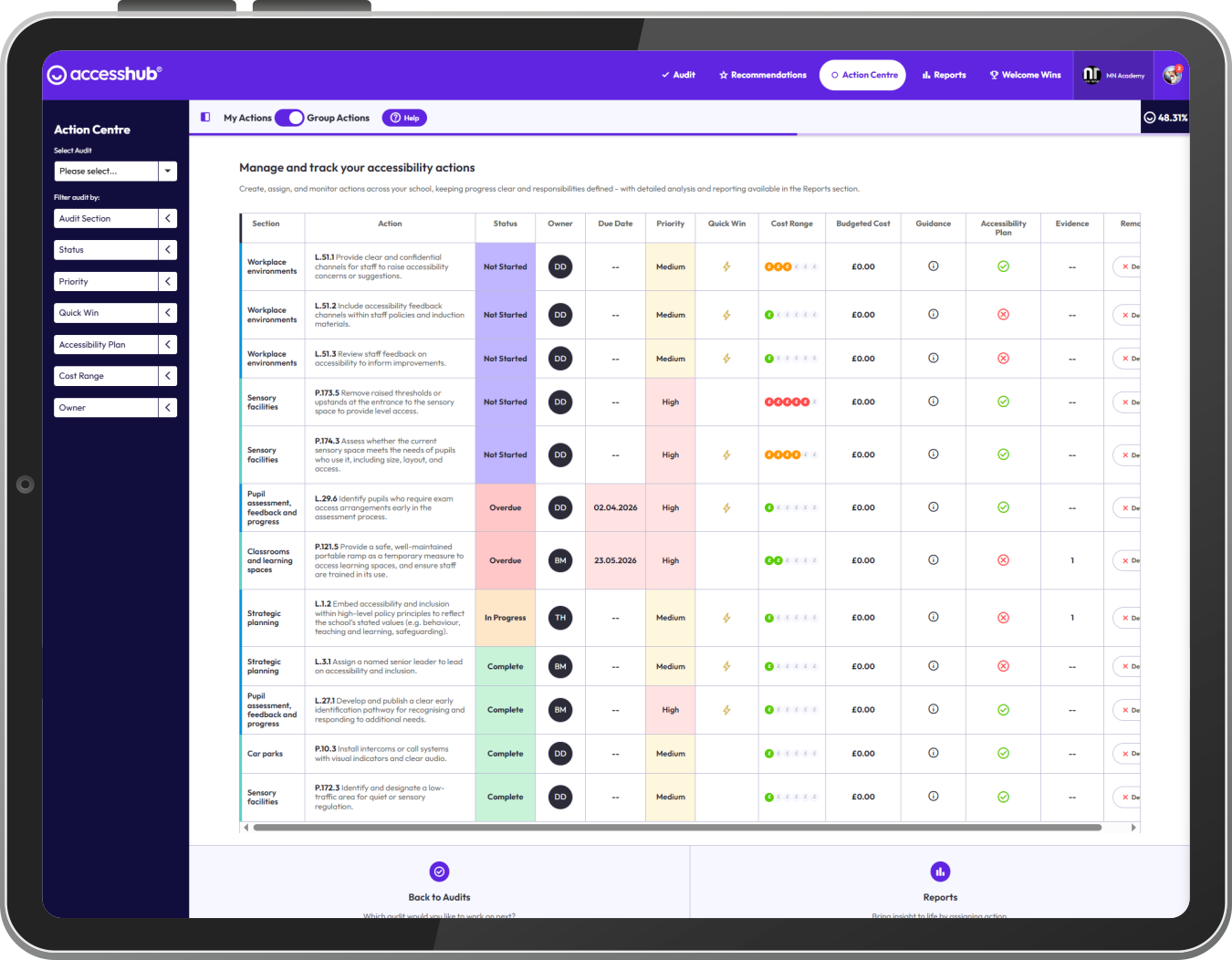
Task: Open the Reports tab in top navigation
Action: point(944,75)
